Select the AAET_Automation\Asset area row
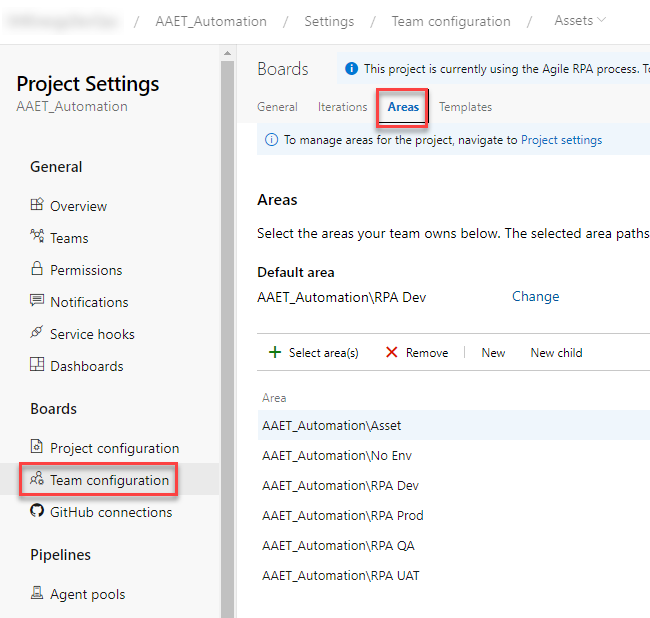Viewport: 650px width, 618px height. tap(454, 425)
